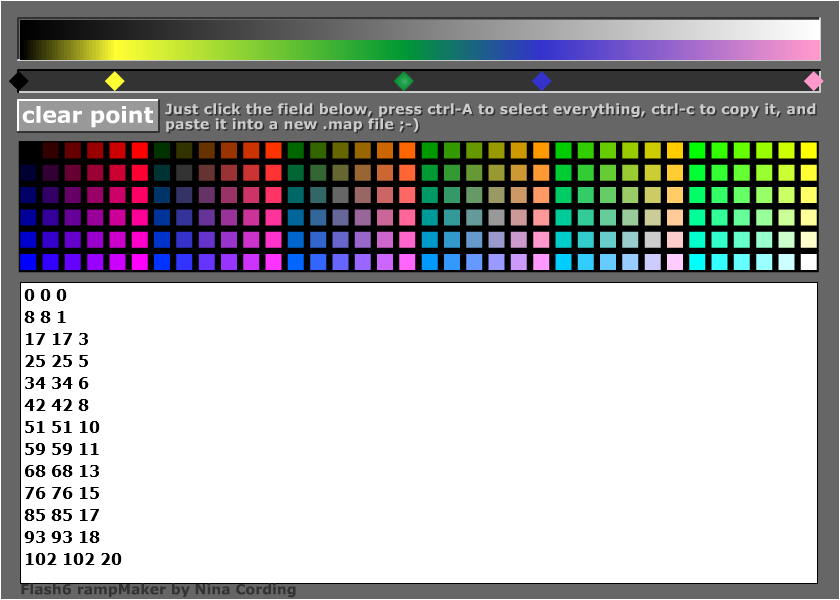Pick the pure red swatch in top row

pyautogui.click(x=140, y=151)
